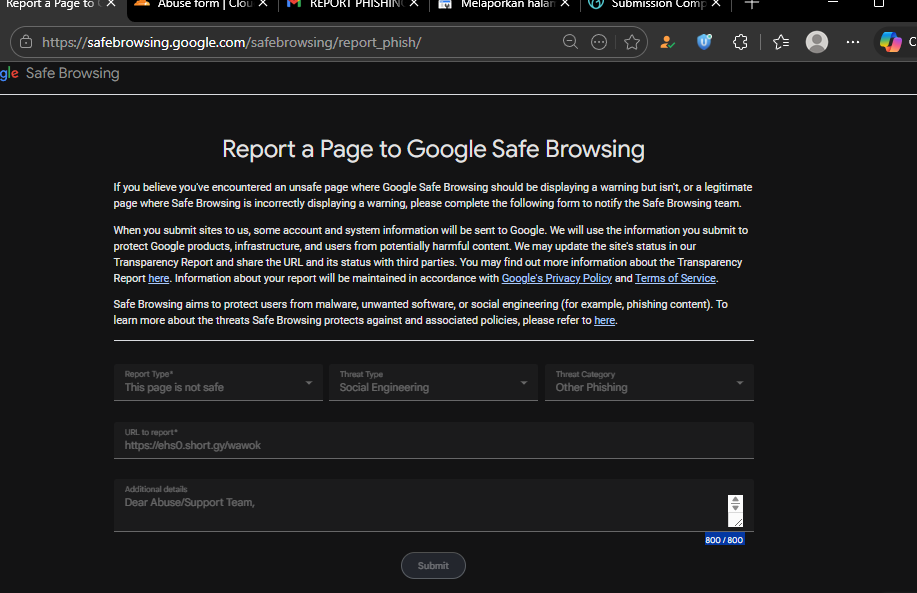This screenshot has height=593, width=917.
Task: Open the browser Settings and more menu
Action: [x=853, y=42]
